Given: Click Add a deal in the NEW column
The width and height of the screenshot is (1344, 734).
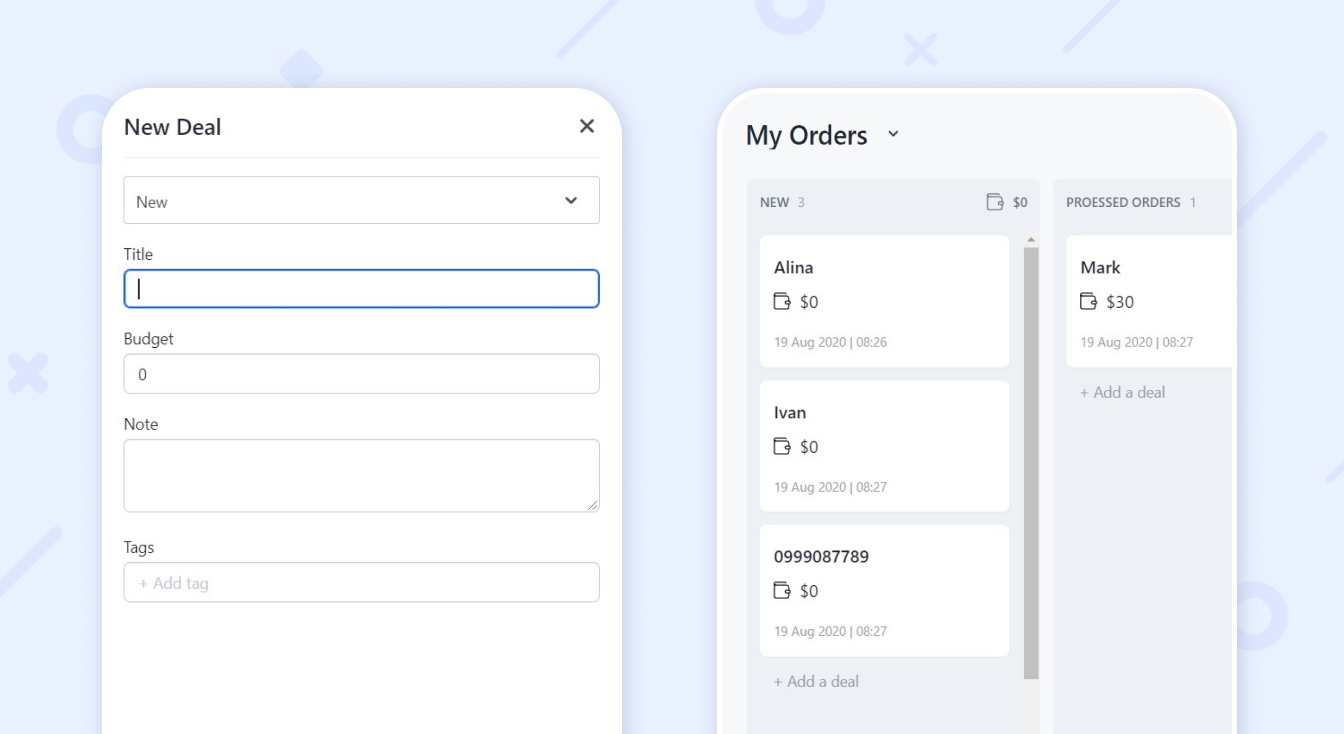Looking at the screenshot, I should (x=815, y=681).
